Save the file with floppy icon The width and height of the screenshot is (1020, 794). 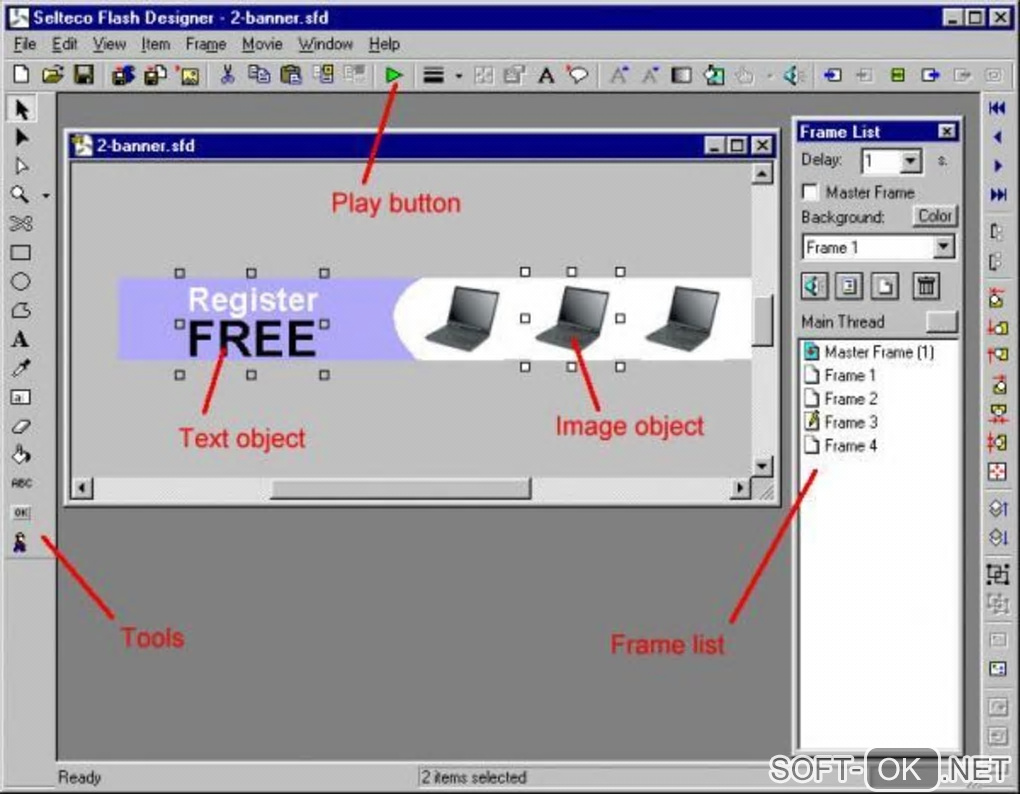click(x=83, y=75)
